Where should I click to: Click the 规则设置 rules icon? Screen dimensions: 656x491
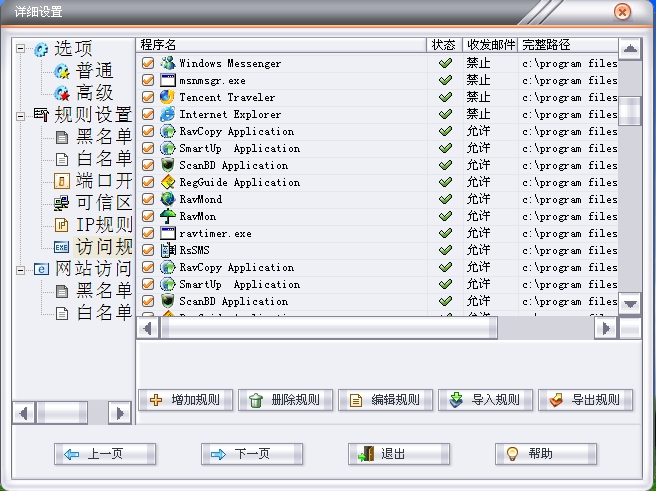pyautogui.click(x=41, y=115)
